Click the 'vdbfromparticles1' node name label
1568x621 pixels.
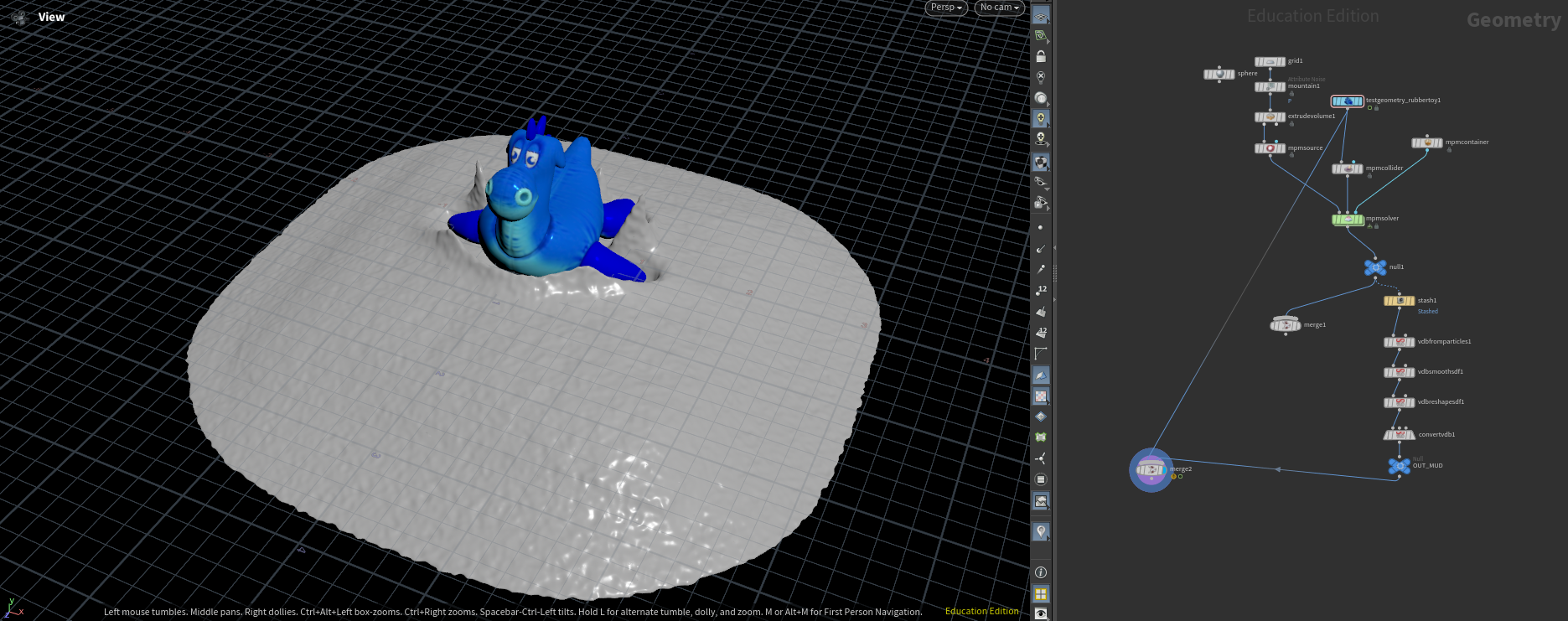click(1445, 342)
